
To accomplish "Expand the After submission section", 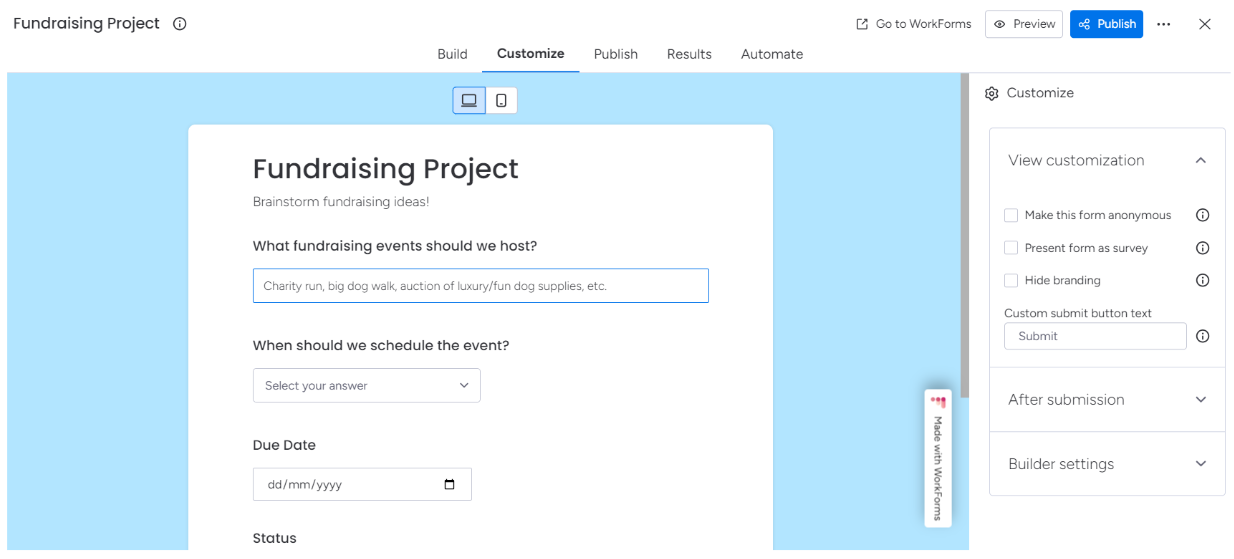I will (x=1107, y=399).
